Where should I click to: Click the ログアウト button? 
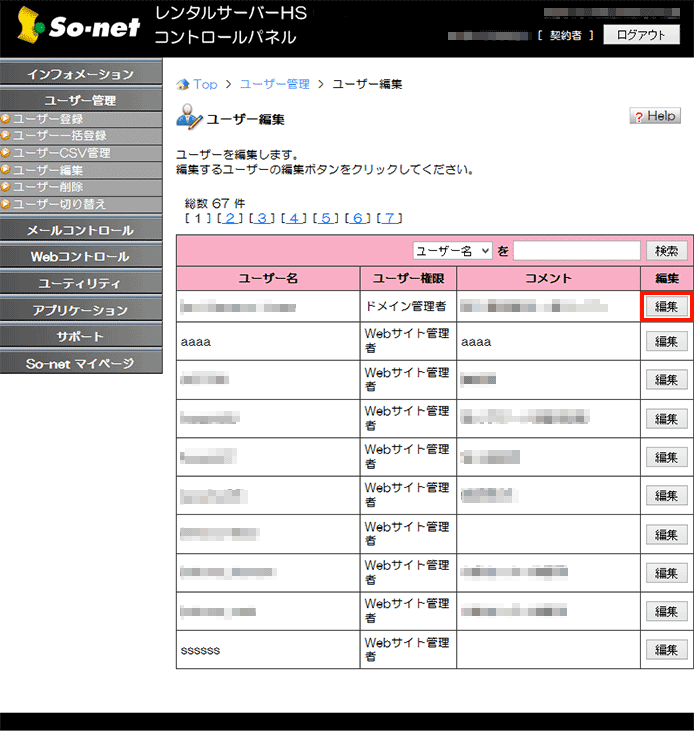pyautogui.click(x=641, y=35)
